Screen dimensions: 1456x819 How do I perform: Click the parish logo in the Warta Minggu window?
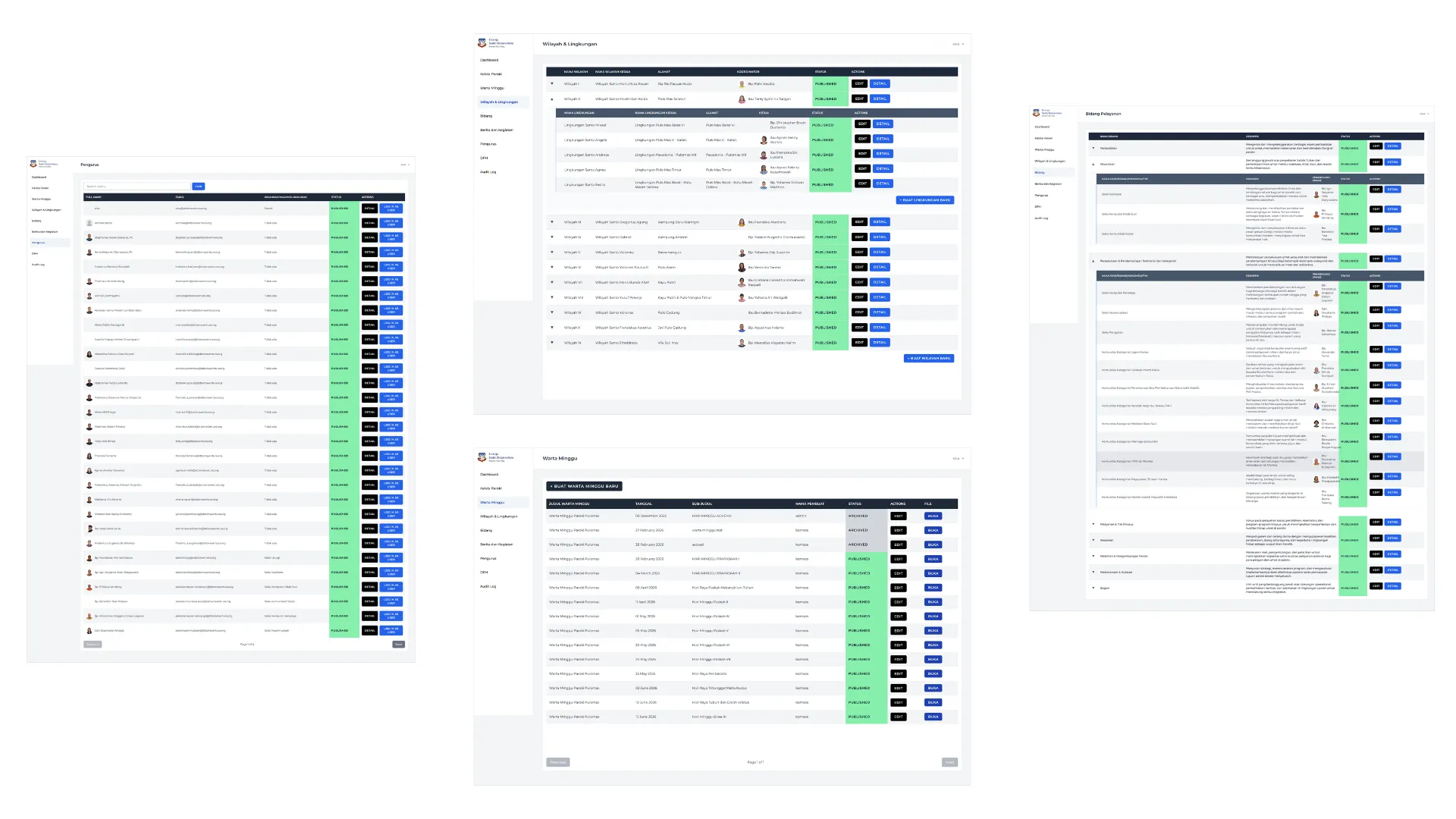[482, 457]
